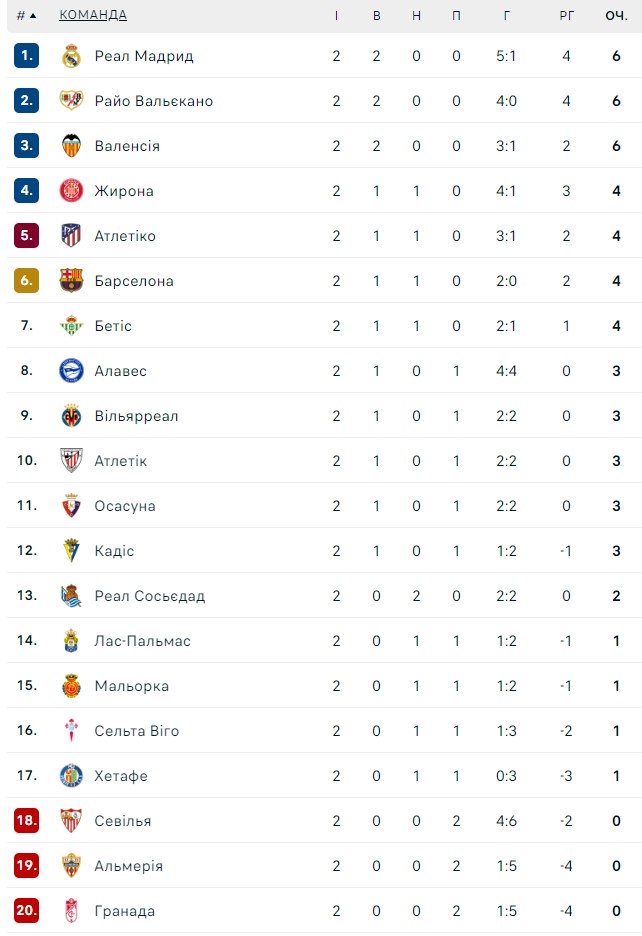Image resolution: width=642 pixels, height=936 pixels.
Task: Select the Girona club crest
Action: tap(71, 191)
